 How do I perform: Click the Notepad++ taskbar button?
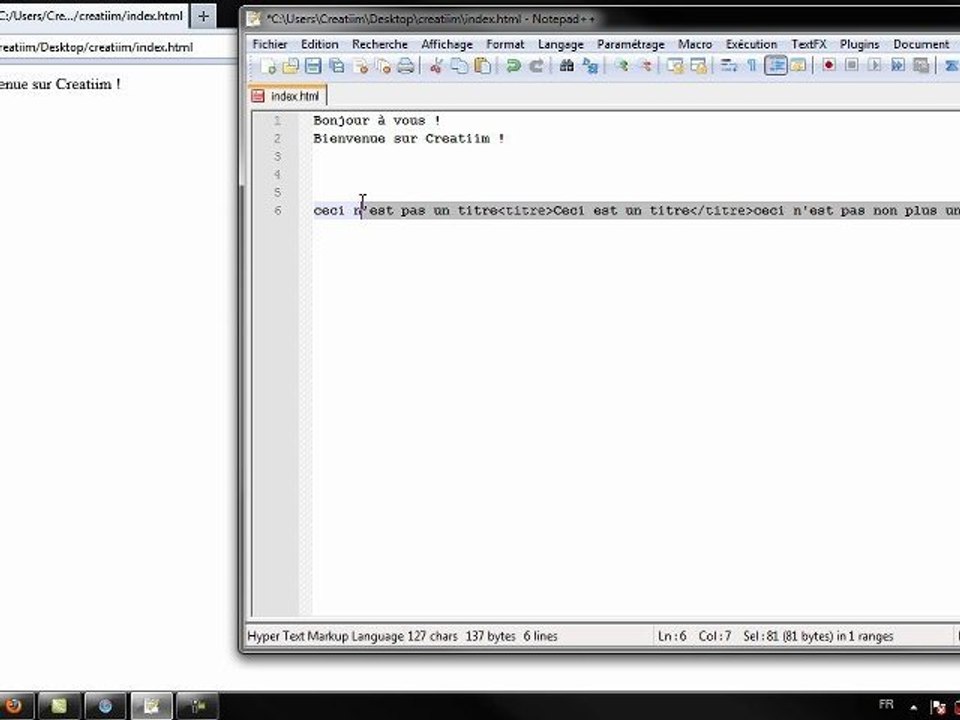pyautogui.click(x=151, y=706)
